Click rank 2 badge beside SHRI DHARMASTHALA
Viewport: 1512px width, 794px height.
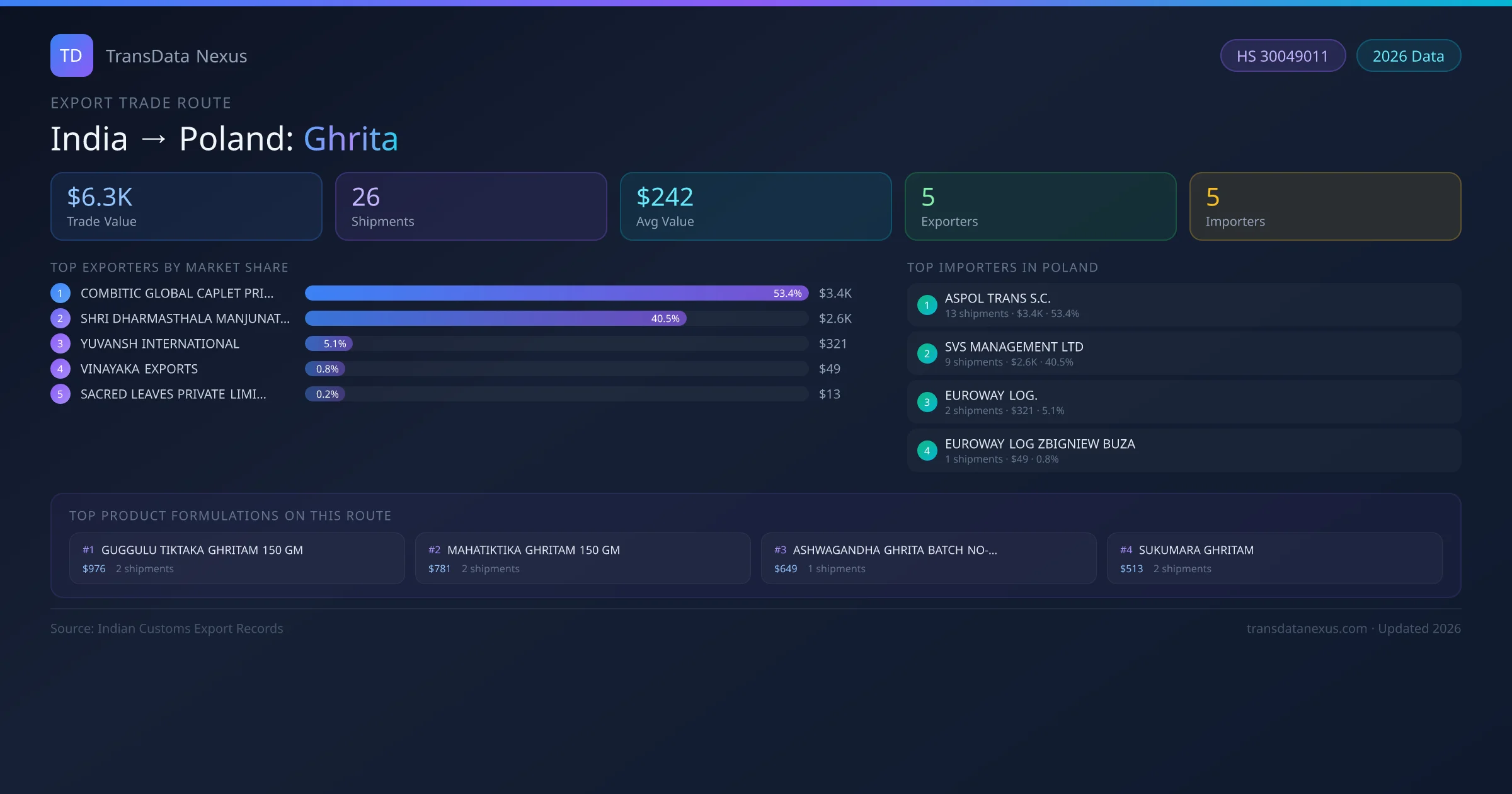60,318
